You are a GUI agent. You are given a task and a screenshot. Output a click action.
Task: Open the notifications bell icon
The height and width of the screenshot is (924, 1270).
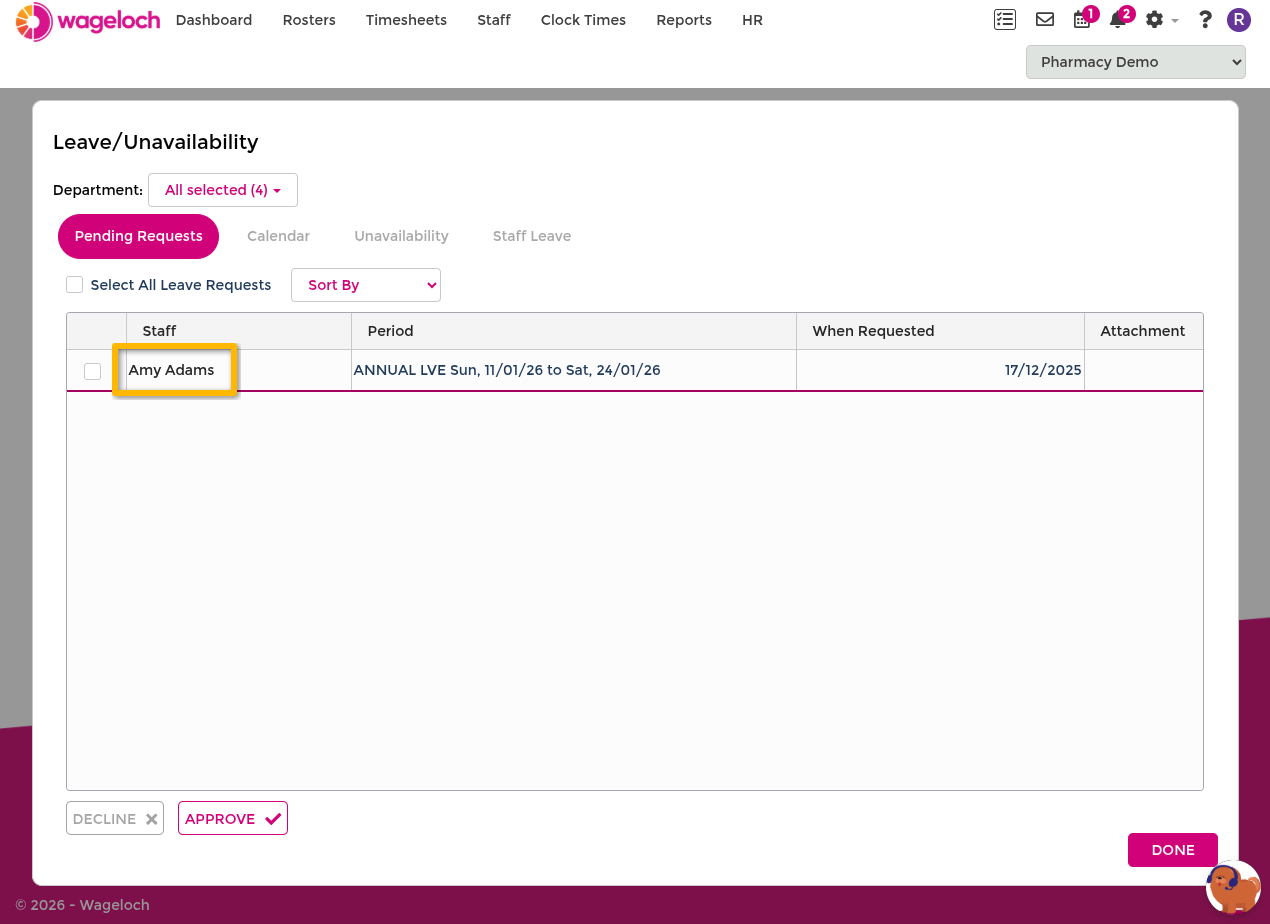click(x=1119, y=19)
